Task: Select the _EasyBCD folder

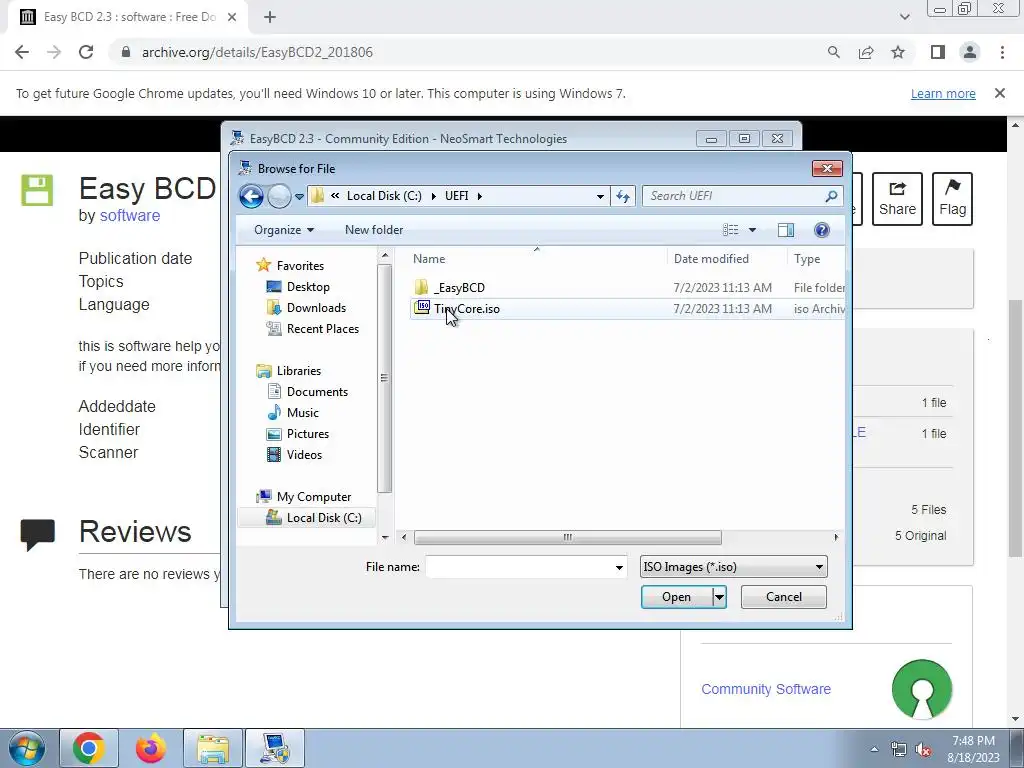Action: click(x=458, y=287)
